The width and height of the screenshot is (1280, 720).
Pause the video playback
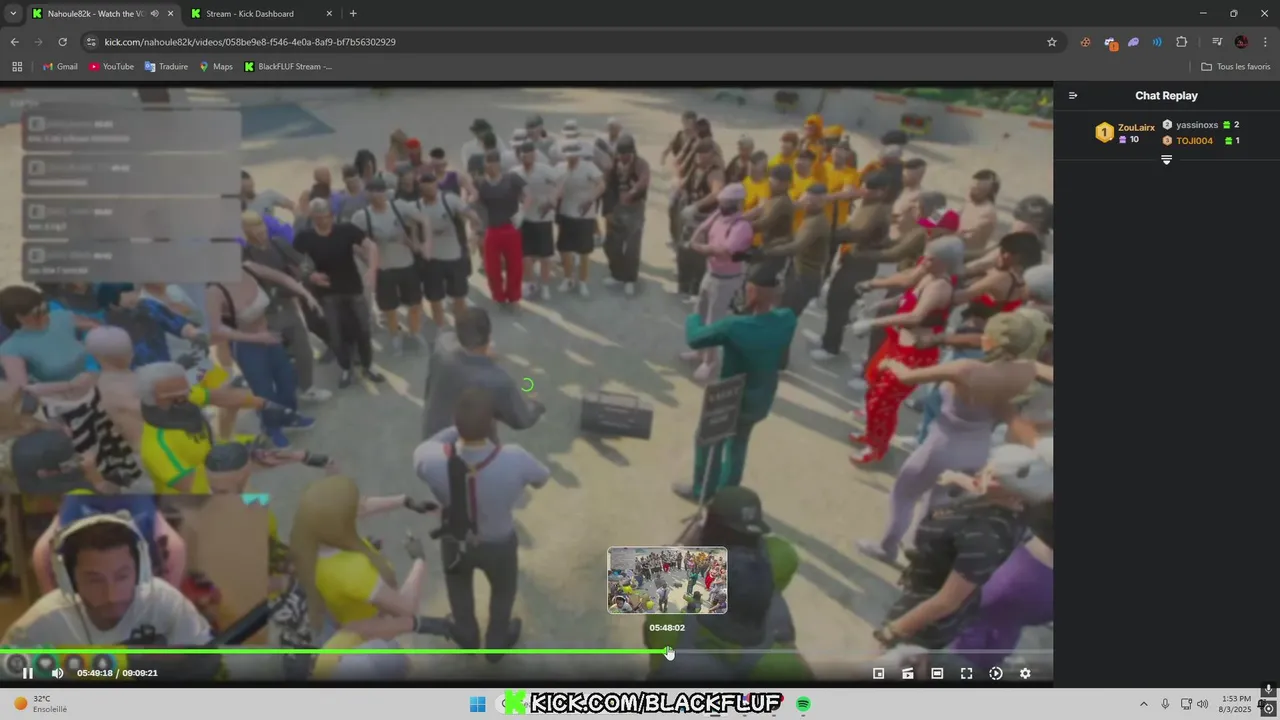pyautogui.click(x=28, y=673)
